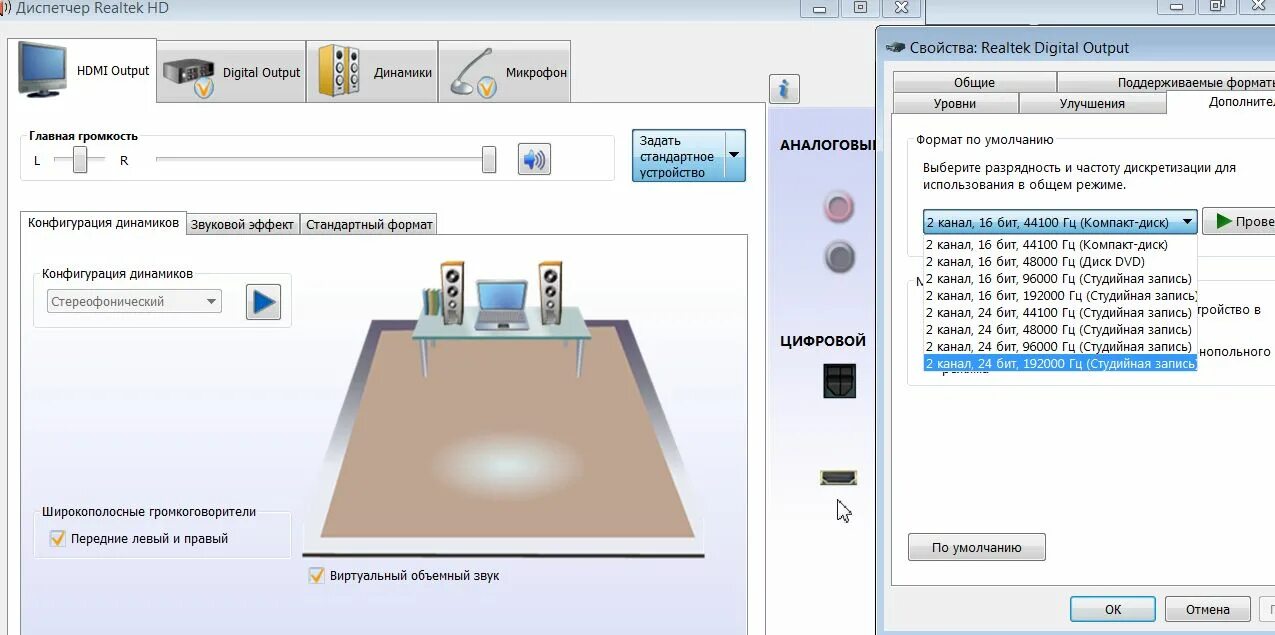
Task: Expand Задать стандартное устройство dropdown arrow
Action: coord(734,155)
